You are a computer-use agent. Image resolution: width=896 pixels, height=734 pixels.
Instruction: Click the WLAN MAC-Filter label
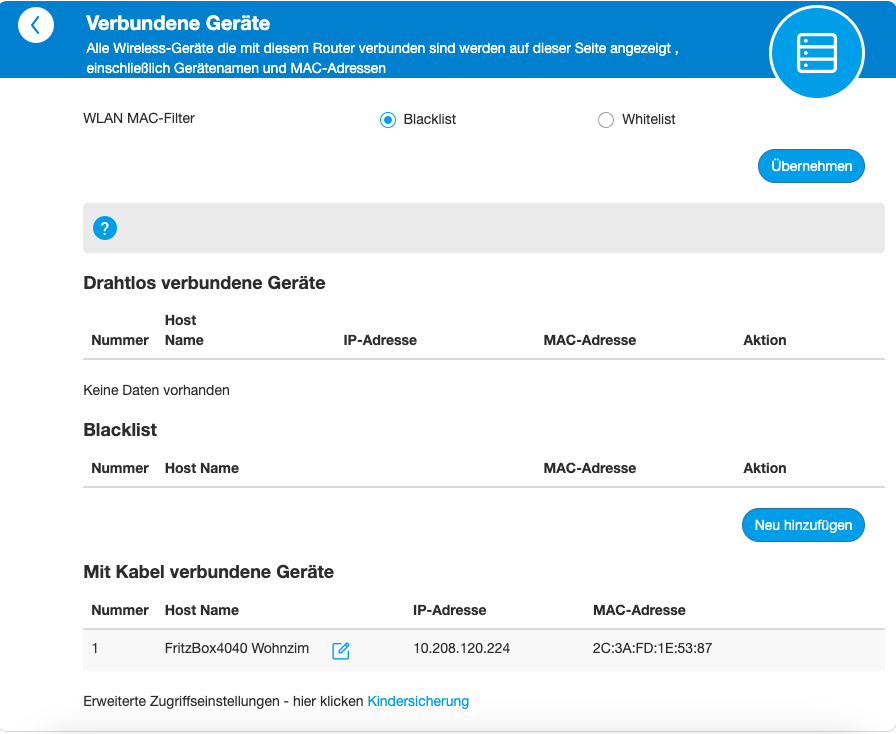click(139, 118)
